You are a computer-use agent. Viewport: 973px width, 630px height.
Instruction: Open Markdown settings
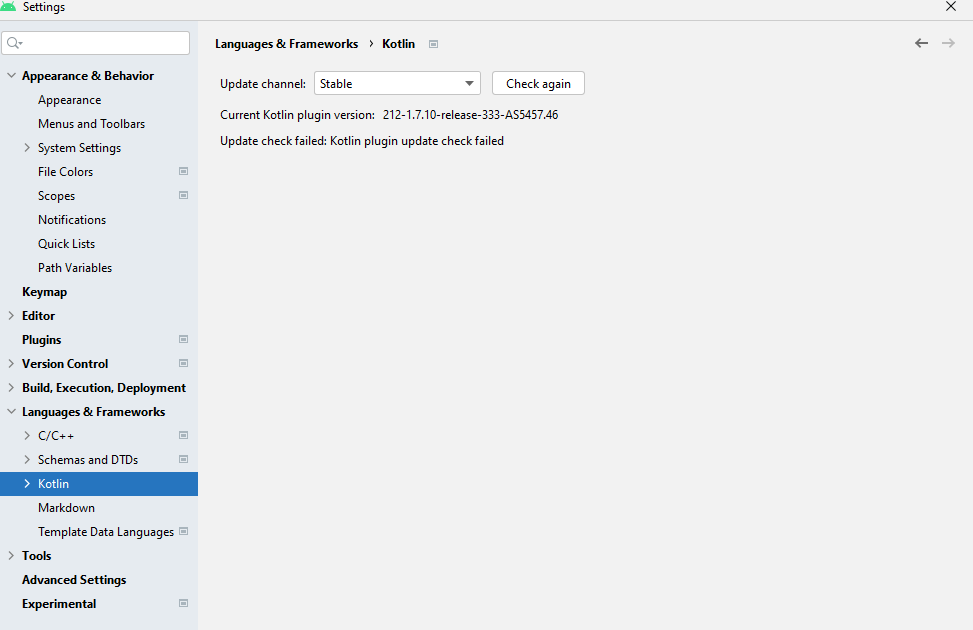66,508
